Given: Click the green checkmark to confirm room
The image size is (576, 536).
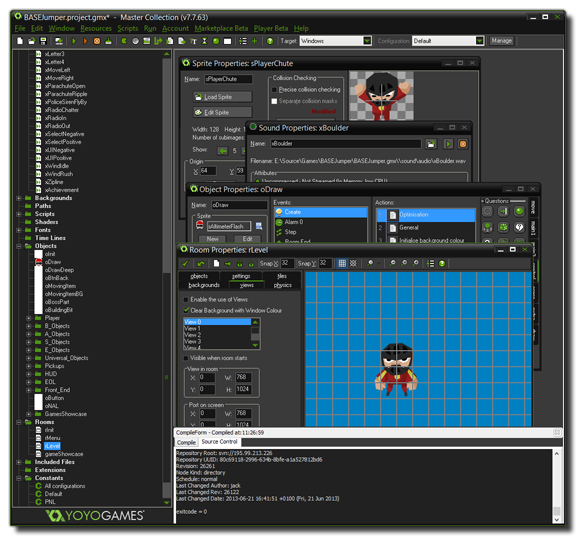Looking at the screenshot, I should tap(186, 263).
